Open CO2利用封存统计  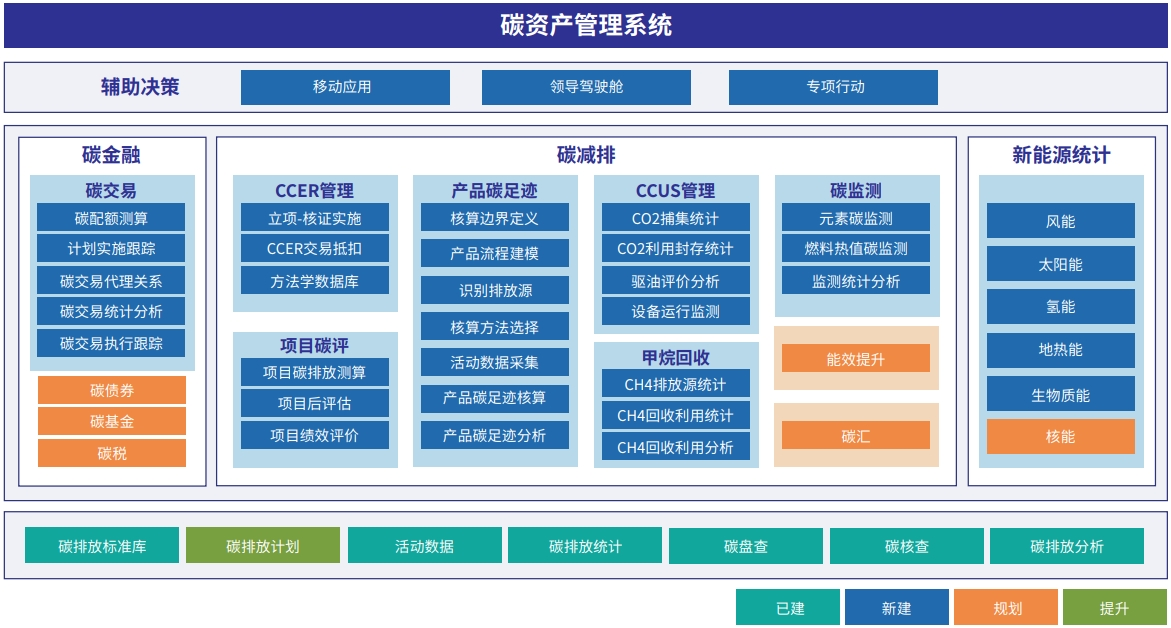pyautogui.click(x=675, y=249)
